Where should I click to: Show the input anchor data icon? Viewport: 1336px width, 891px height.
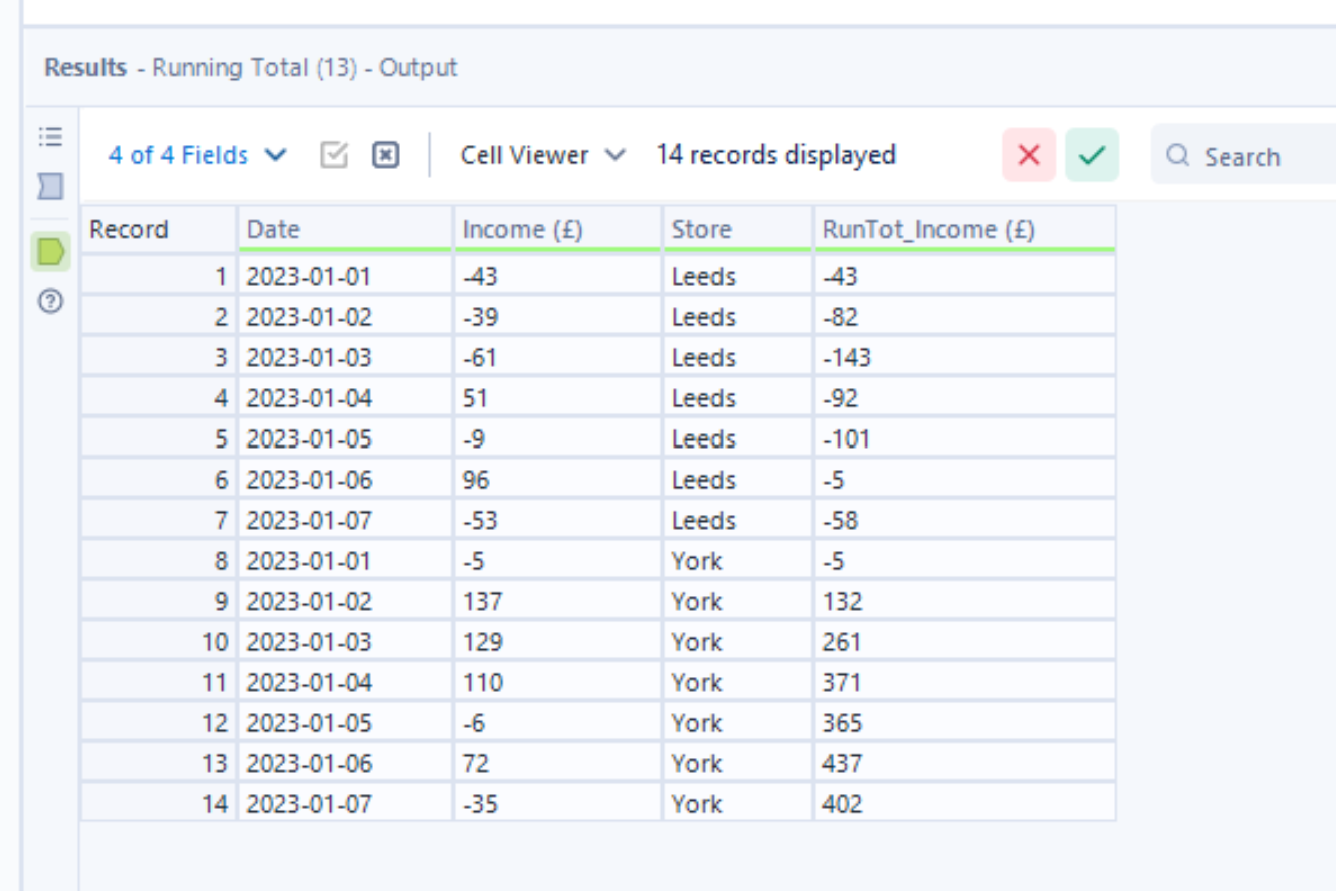pos(50,185)
